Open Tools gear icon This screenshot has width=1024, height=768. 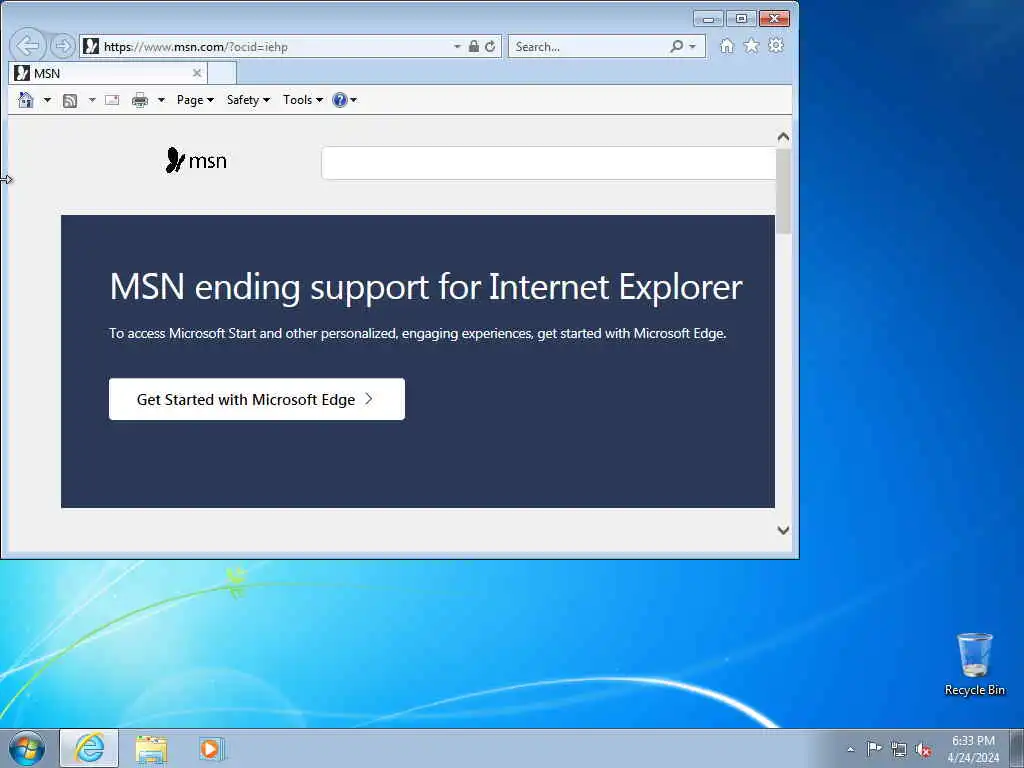pos(776,46)
